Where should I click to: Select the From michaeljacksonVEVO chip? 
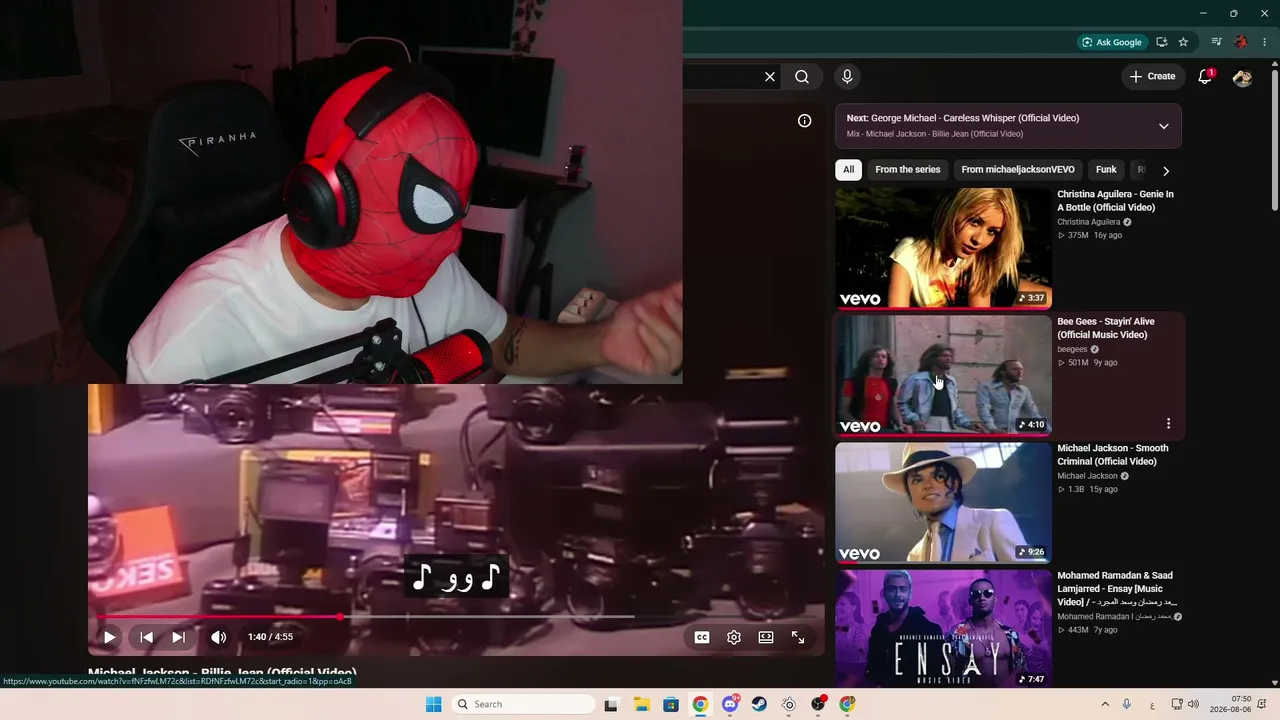pos(1018,169)
